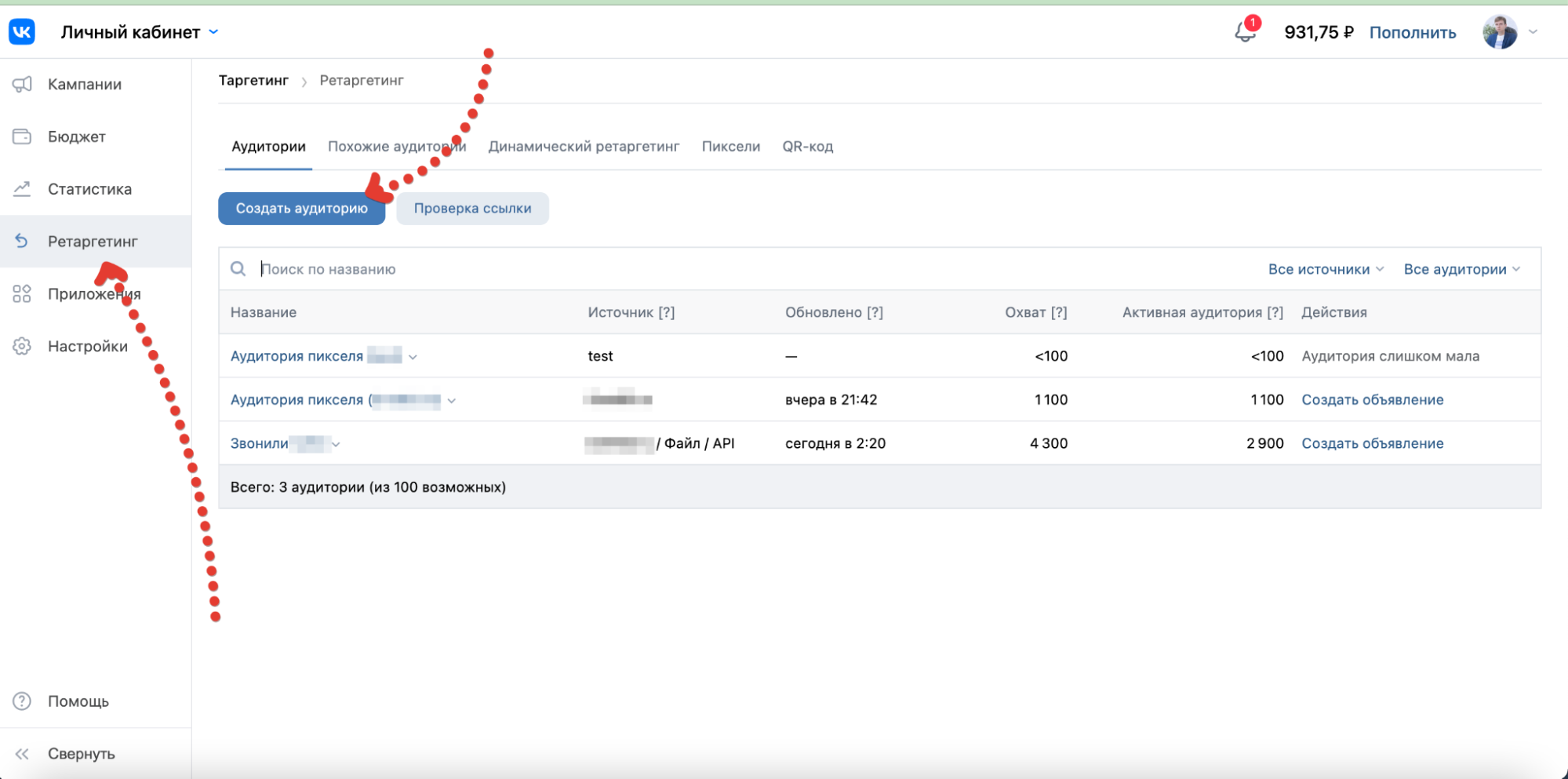Open the Все аудитории filter dropdown
Screen dimensions: 1568x779
[x=1461, y=269]
